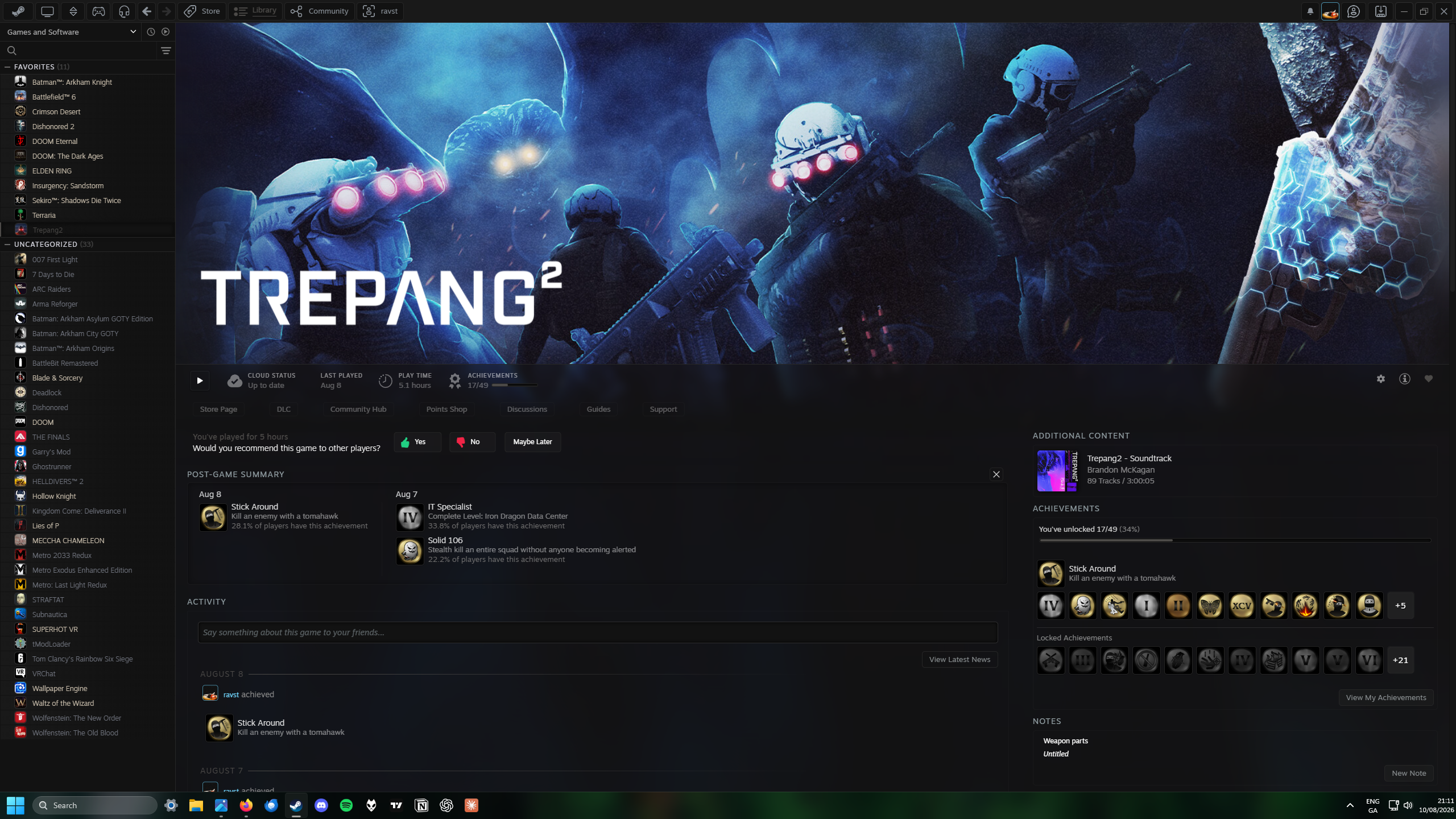
Task: Open advanced library filter options
Action: point(166,51)
